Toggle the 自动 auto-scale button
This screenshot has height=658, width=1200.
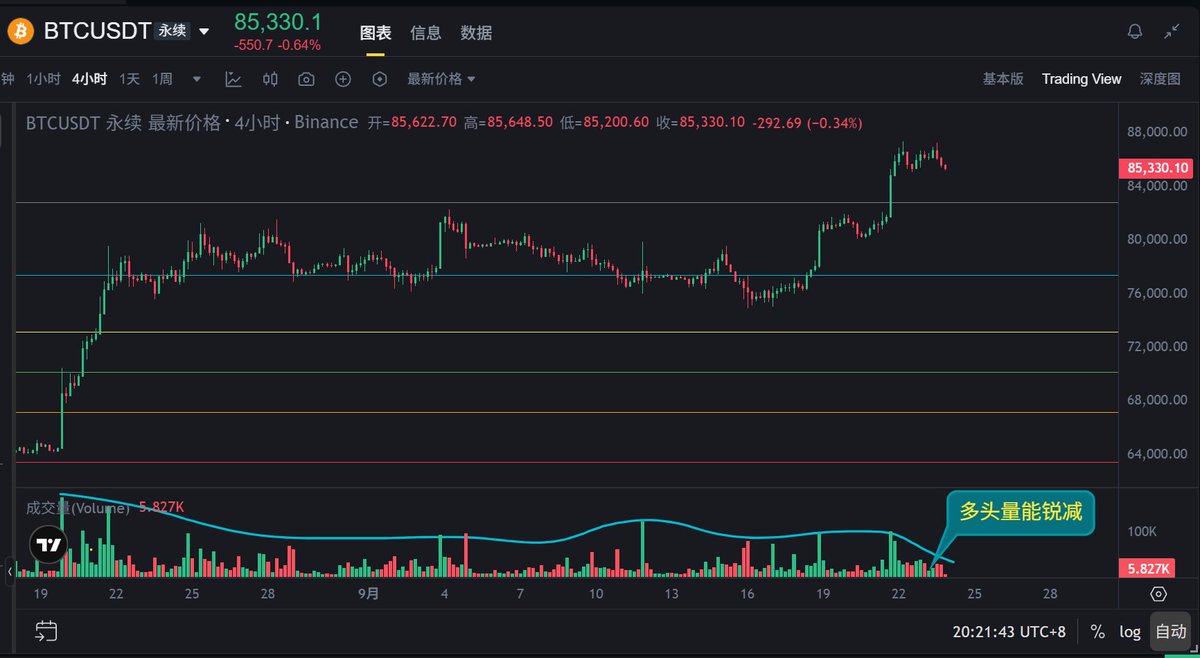[x=1171, y=632]
